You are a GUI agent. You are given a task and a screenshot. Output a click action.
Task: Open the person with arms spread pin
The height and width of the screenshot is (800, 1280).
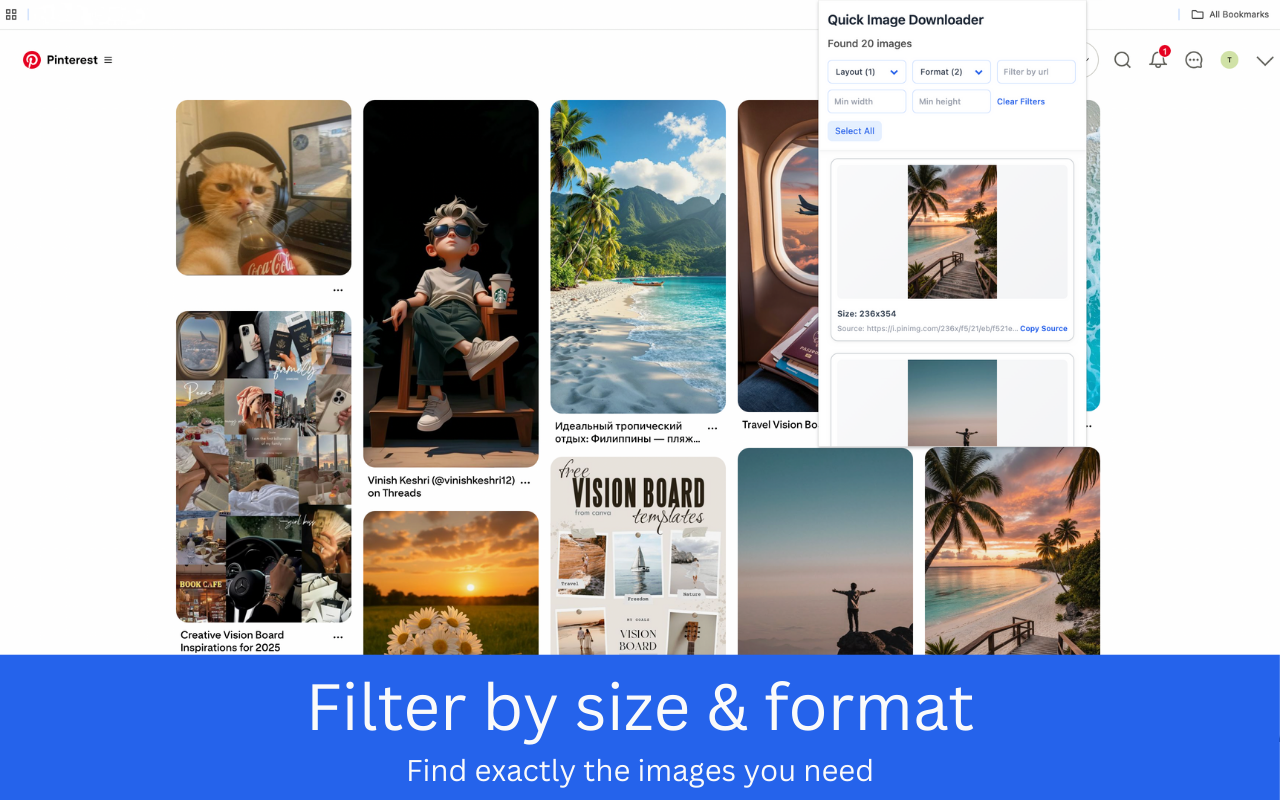click(x=825, y=552)
